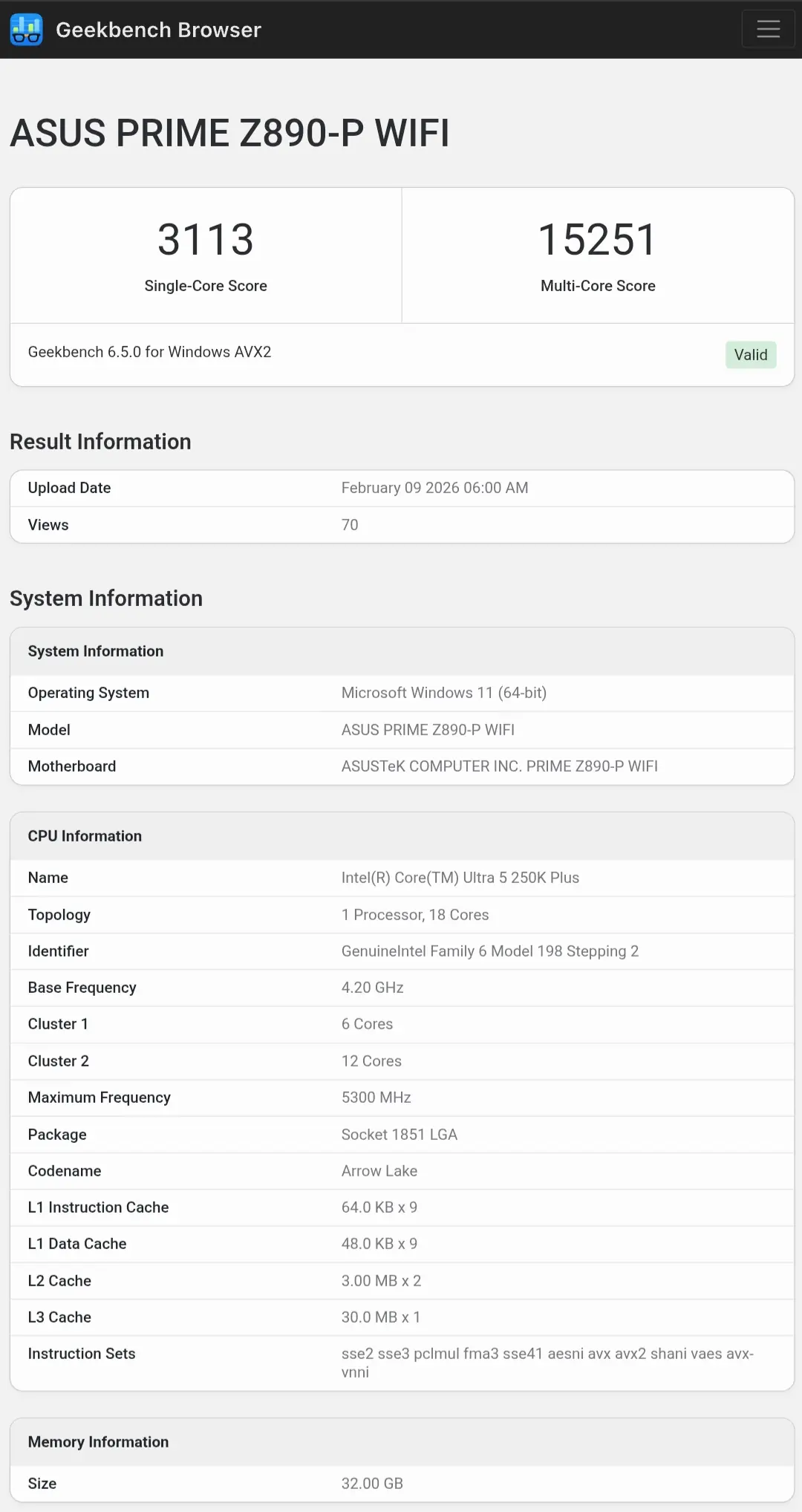Select the Intel Core Ultra 5 250K Plus name
This screenshot has width=802, height=1512.
(460, 878)
